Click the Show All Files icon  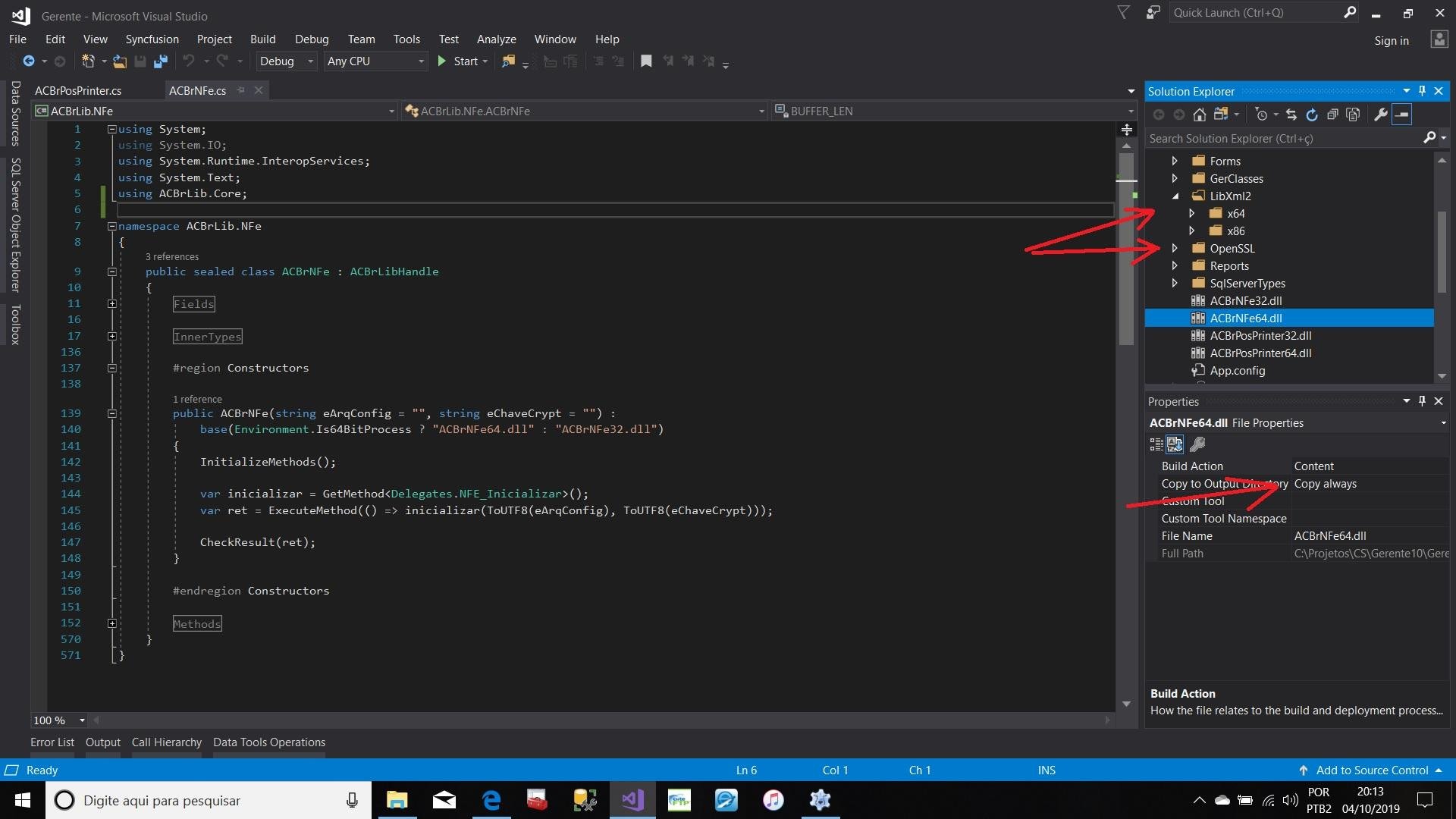[1353, 115]
